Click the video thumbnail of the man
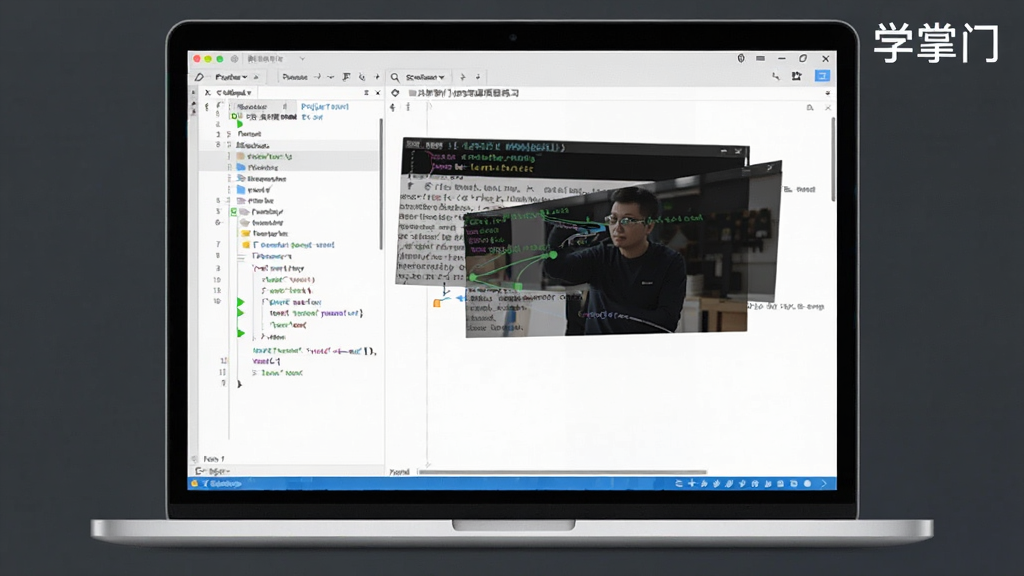Screen dimensions: 1024x576 pyautogui.click(x=621, y=251)
